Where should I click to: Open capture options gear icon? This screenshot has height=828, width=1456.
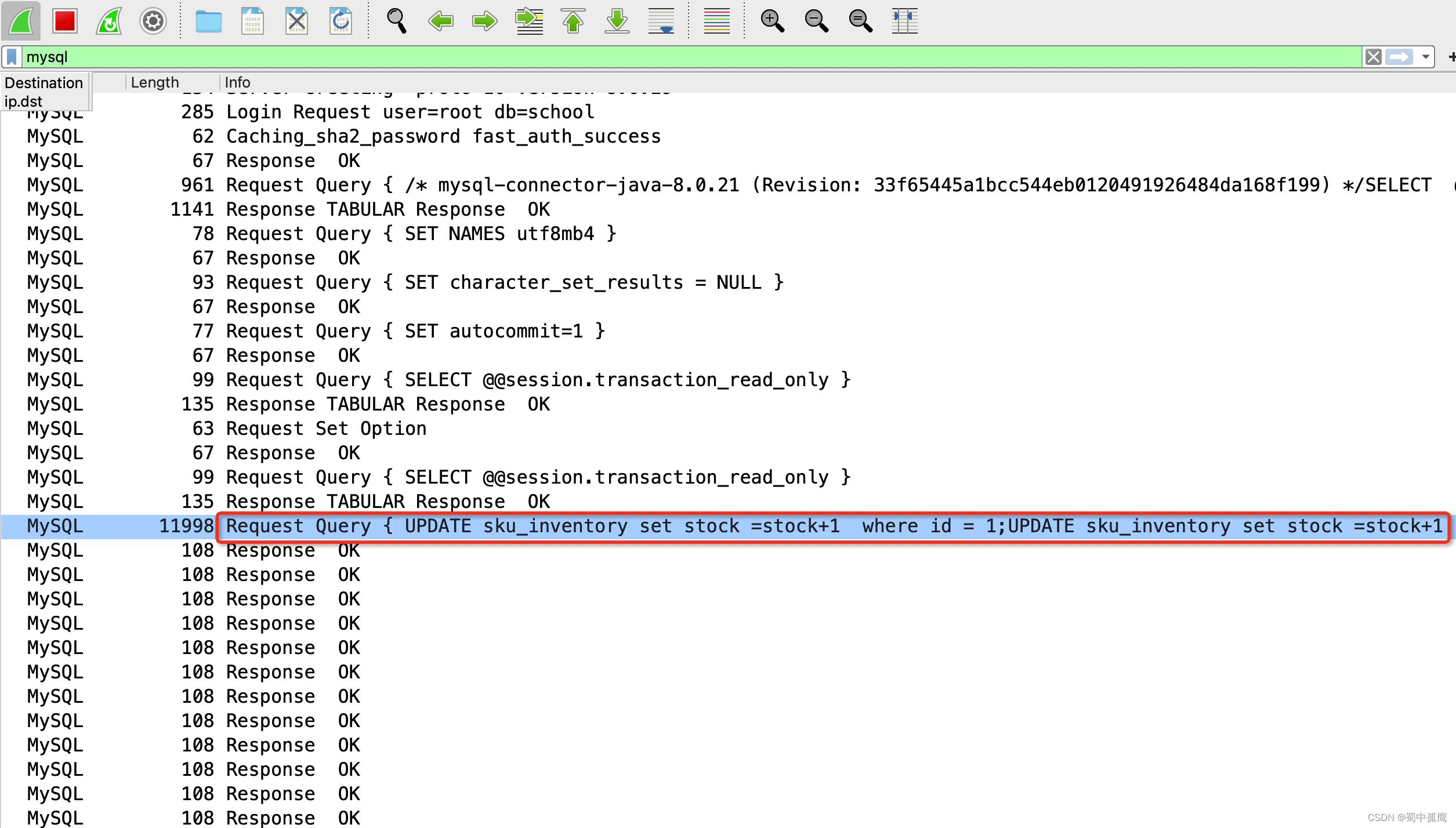(153, 21)
